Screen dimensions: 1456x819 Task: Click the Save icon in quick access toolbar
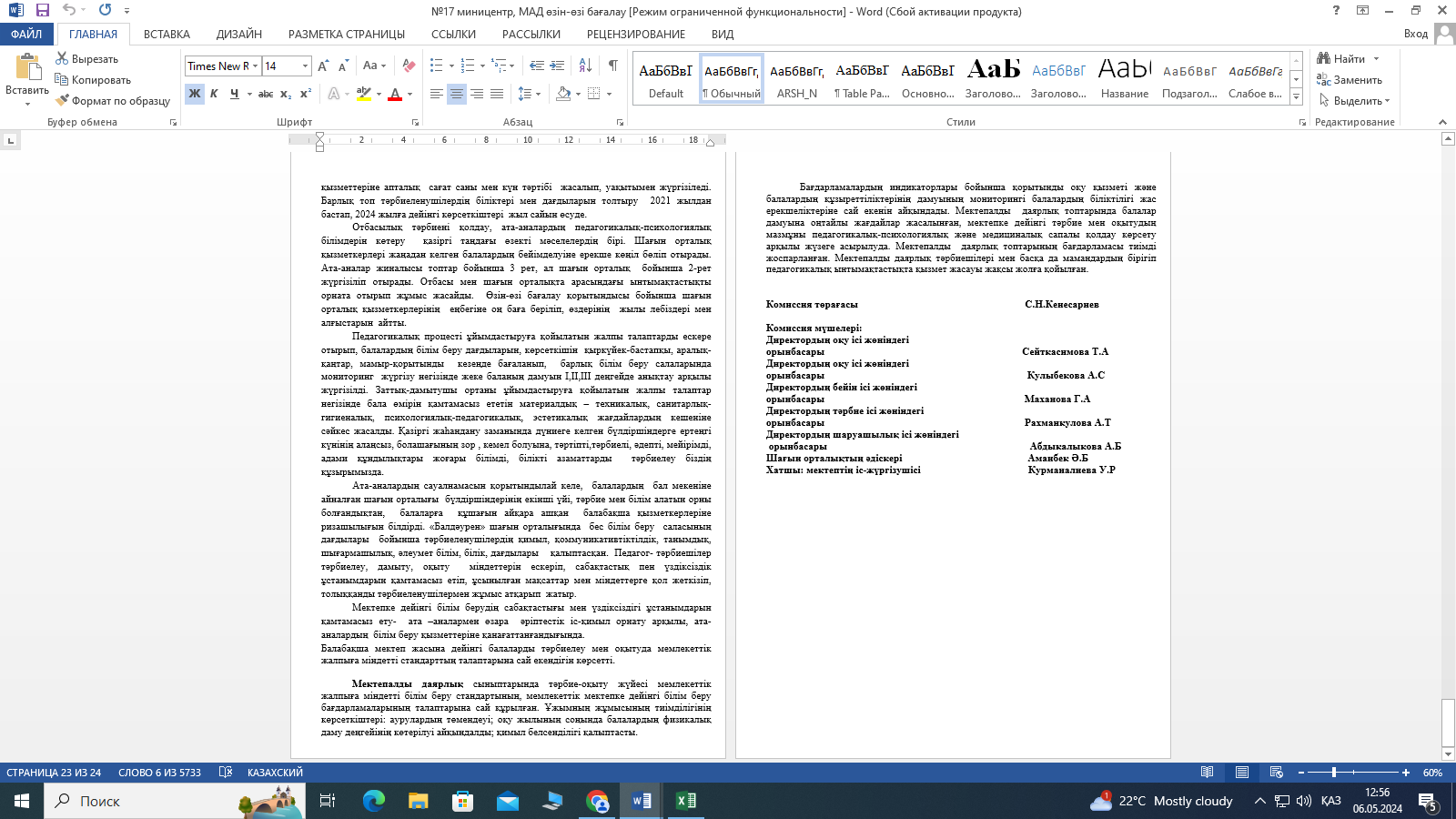(42, 11)
